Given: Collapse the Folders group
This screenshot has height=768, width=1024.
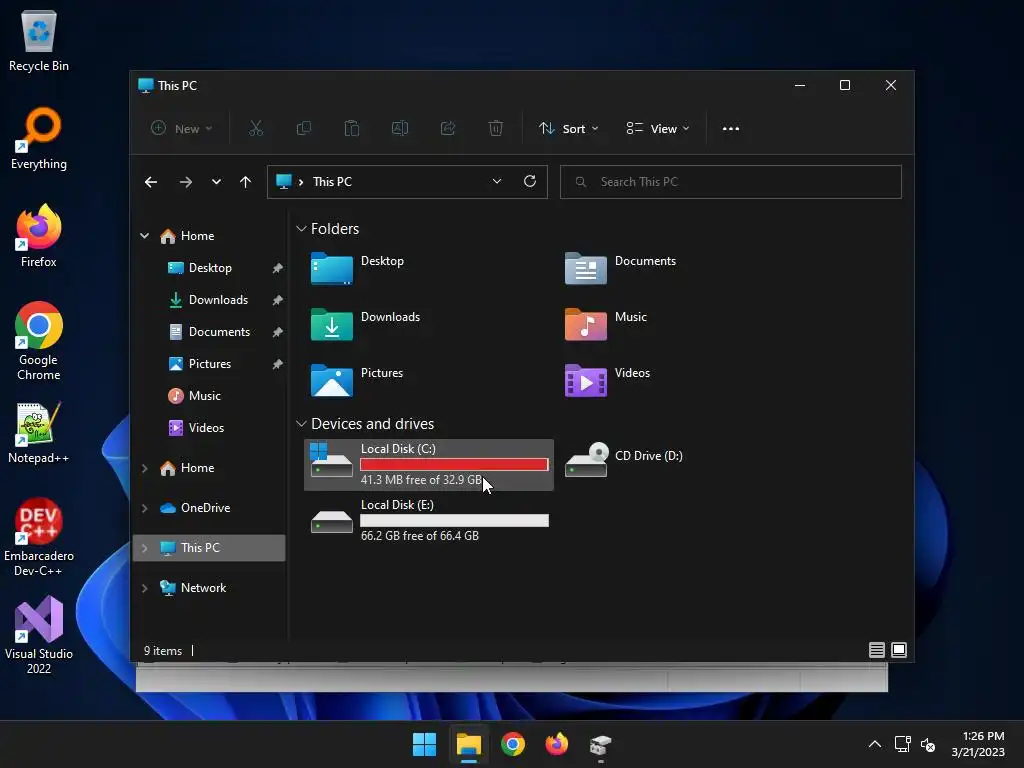Looking at the screenshot, I should pos(301,229).
